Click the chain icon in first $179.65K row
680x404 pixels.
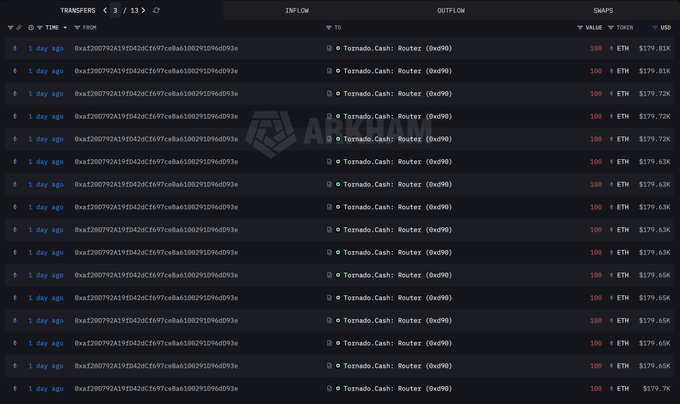click(15, 275)
